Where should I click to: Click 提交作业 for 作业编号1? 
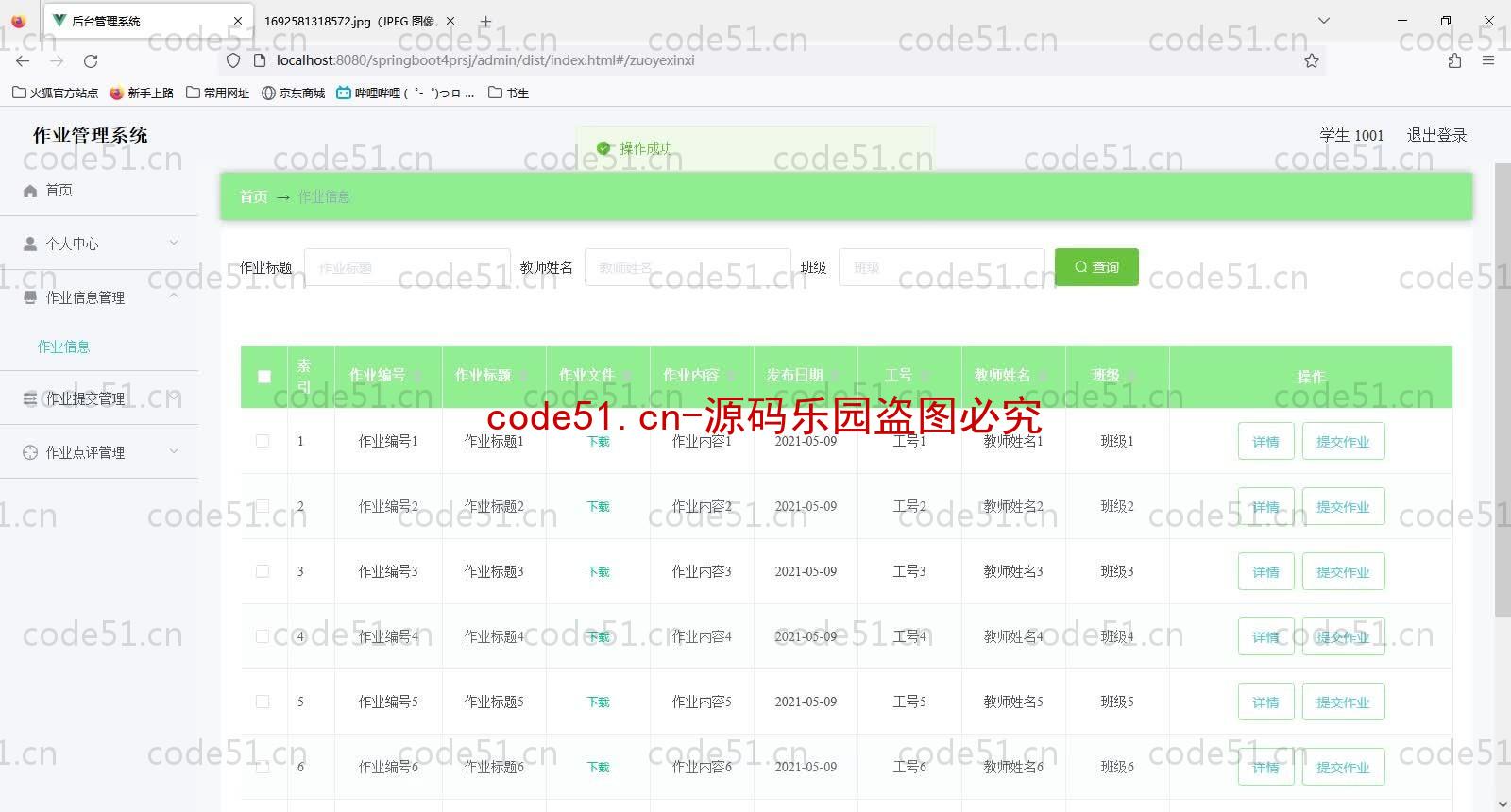1343,441
